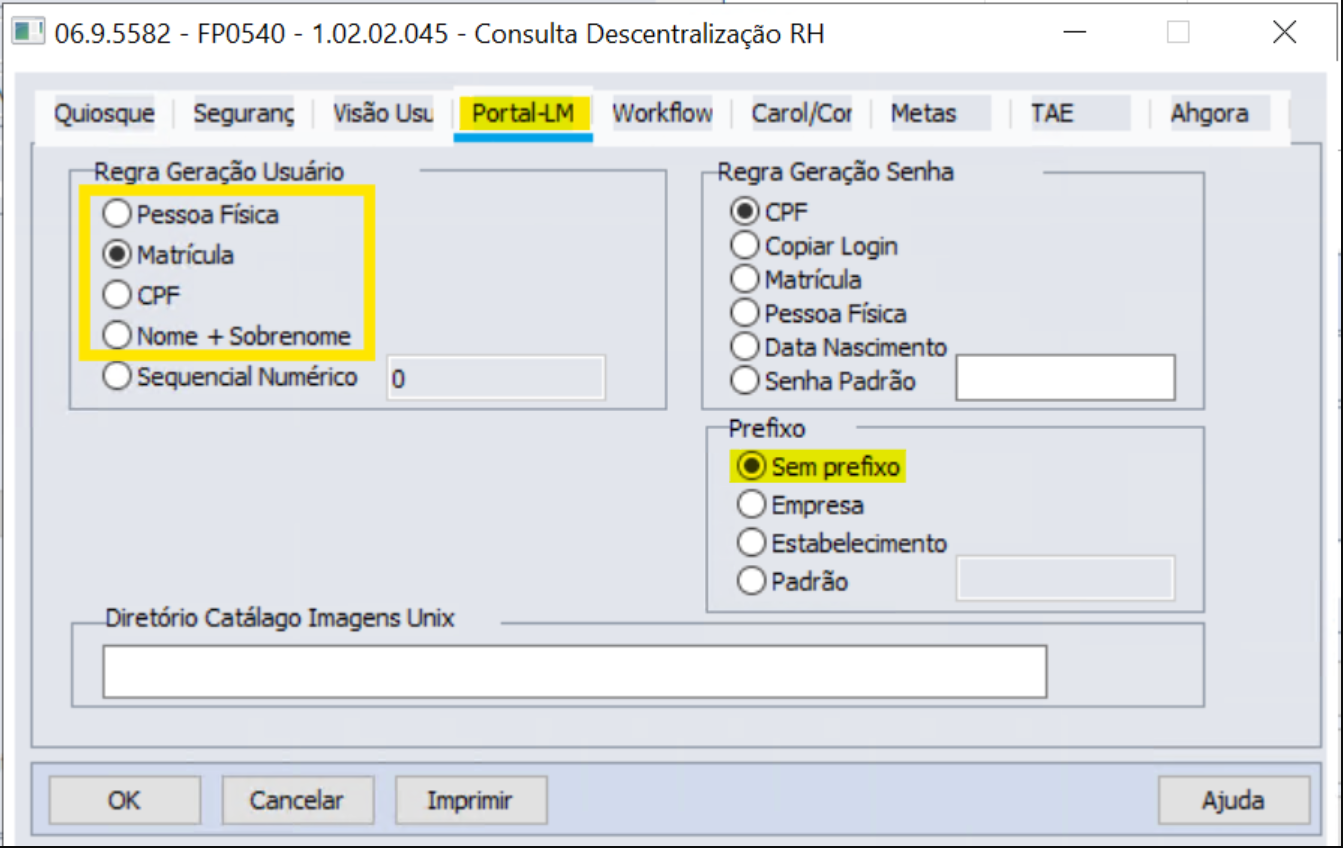Click the Padrão prefix text field

1066,579
